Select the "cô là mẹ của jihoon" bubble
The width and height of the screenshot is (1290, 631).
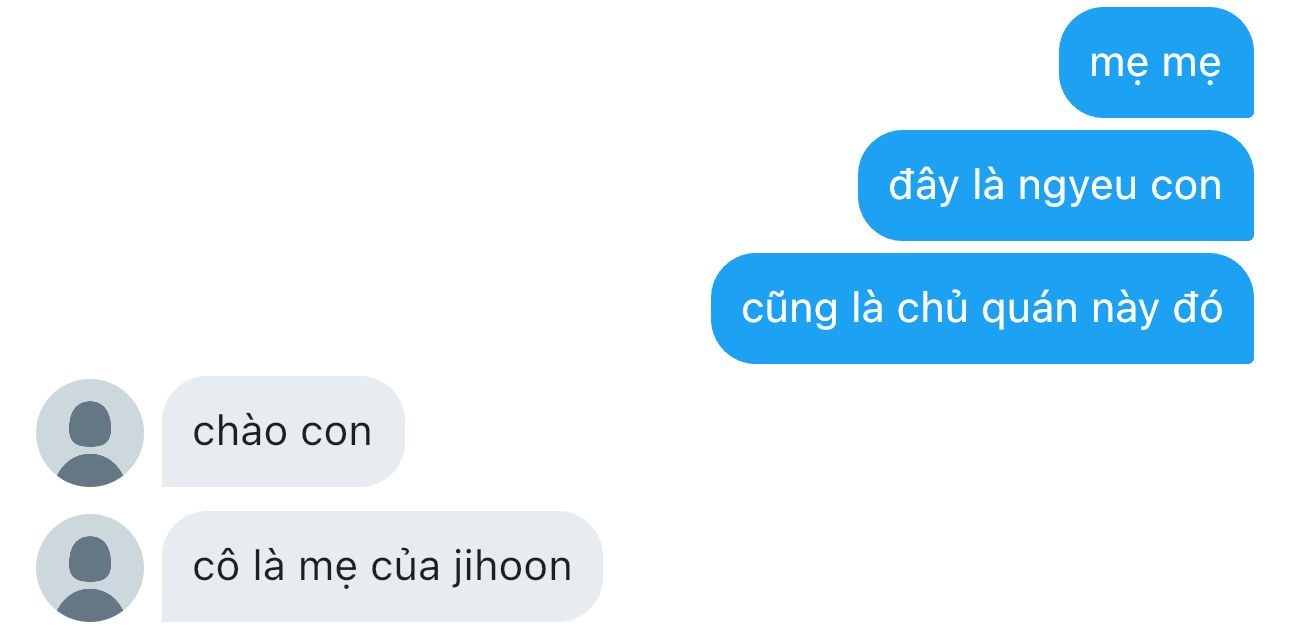click(x=382, y=567)
